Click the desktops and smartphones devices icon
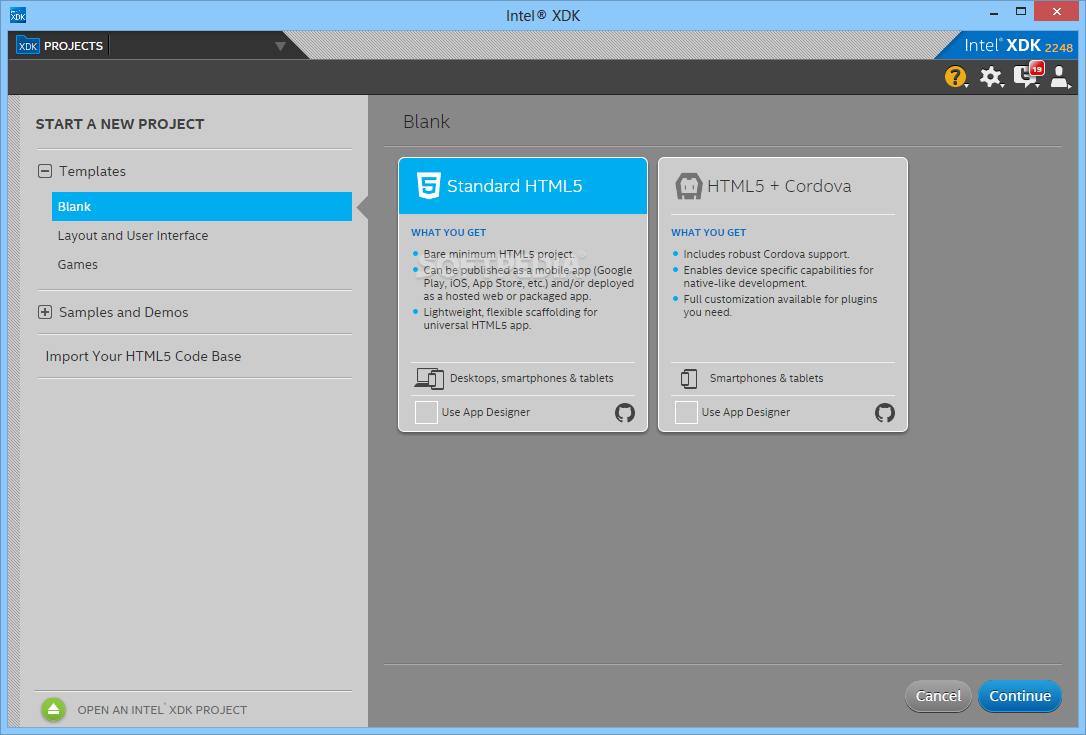 pyautogui.click(x=429, y=378)
